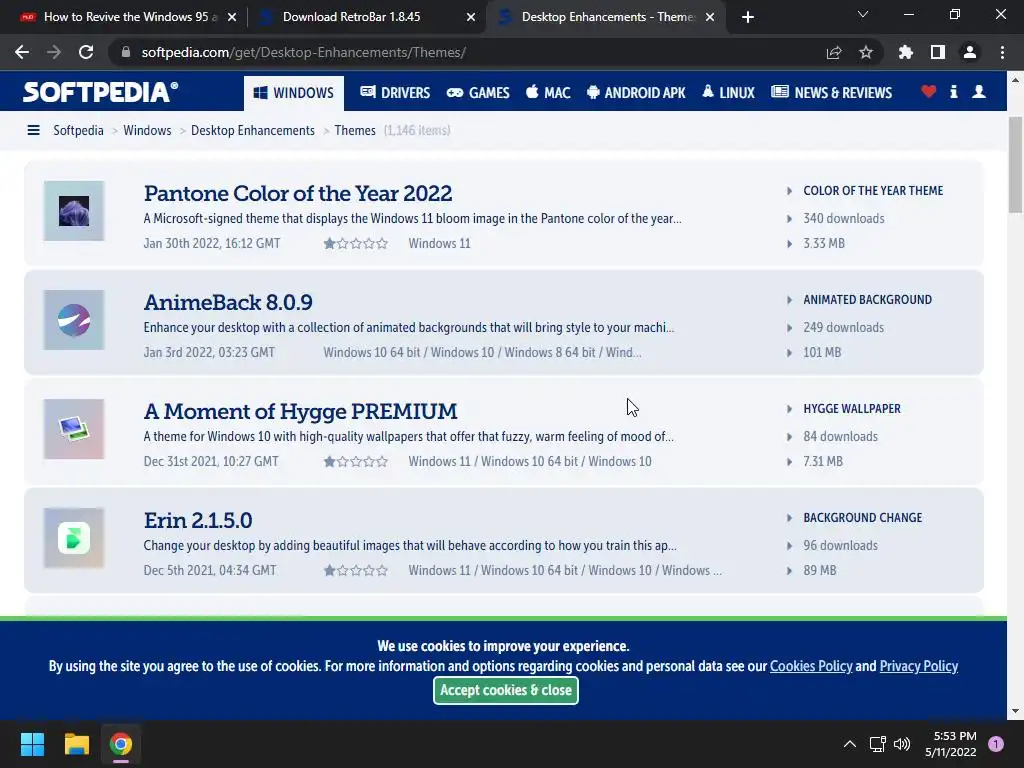Click the Desktop Enhancements breadcrumb link
This screenshot has width=1024, height=768.
point(253,131)
